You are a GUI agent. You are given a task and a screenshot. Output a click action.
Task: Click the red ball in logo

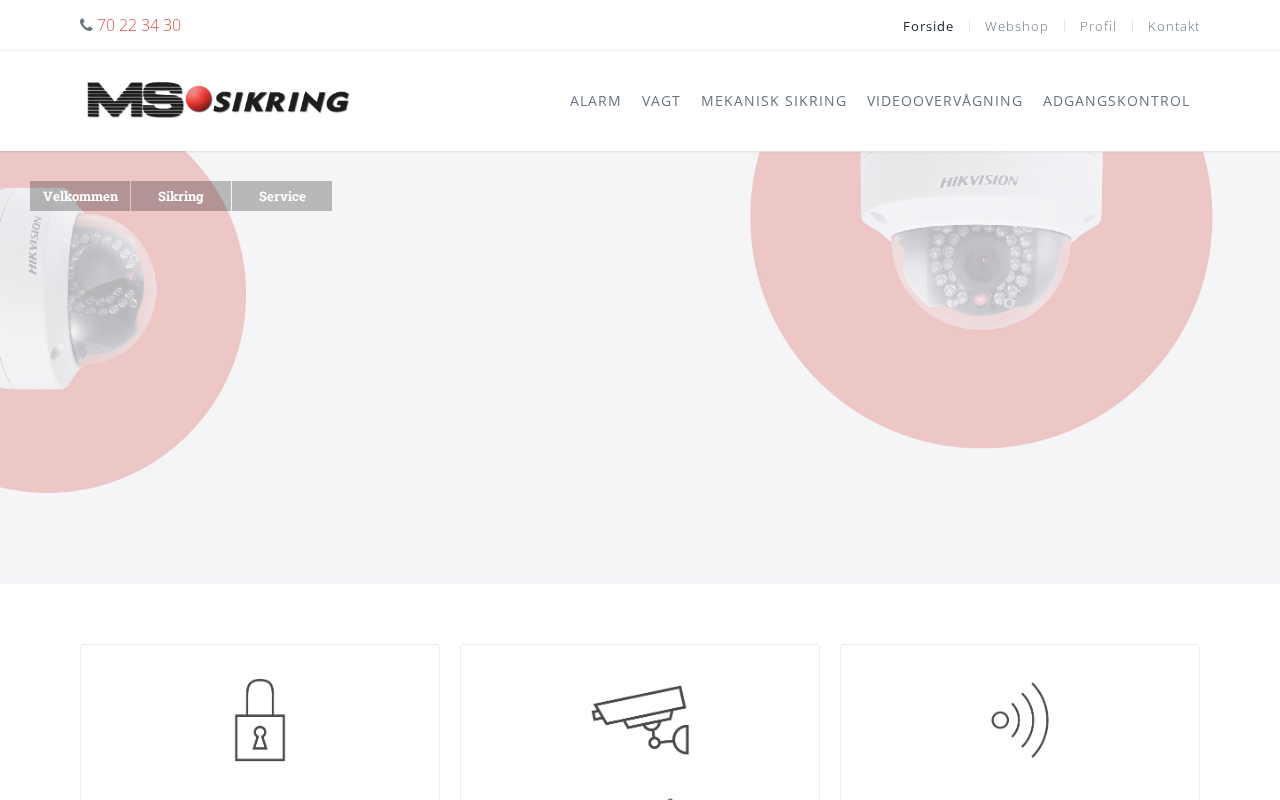tap(199, 98)
